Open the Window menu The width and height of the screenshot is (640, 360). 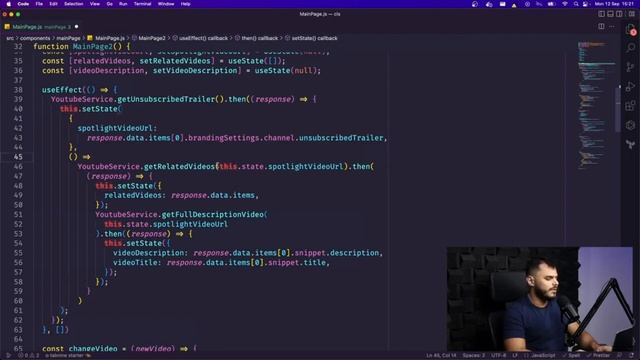coord(166,4)
